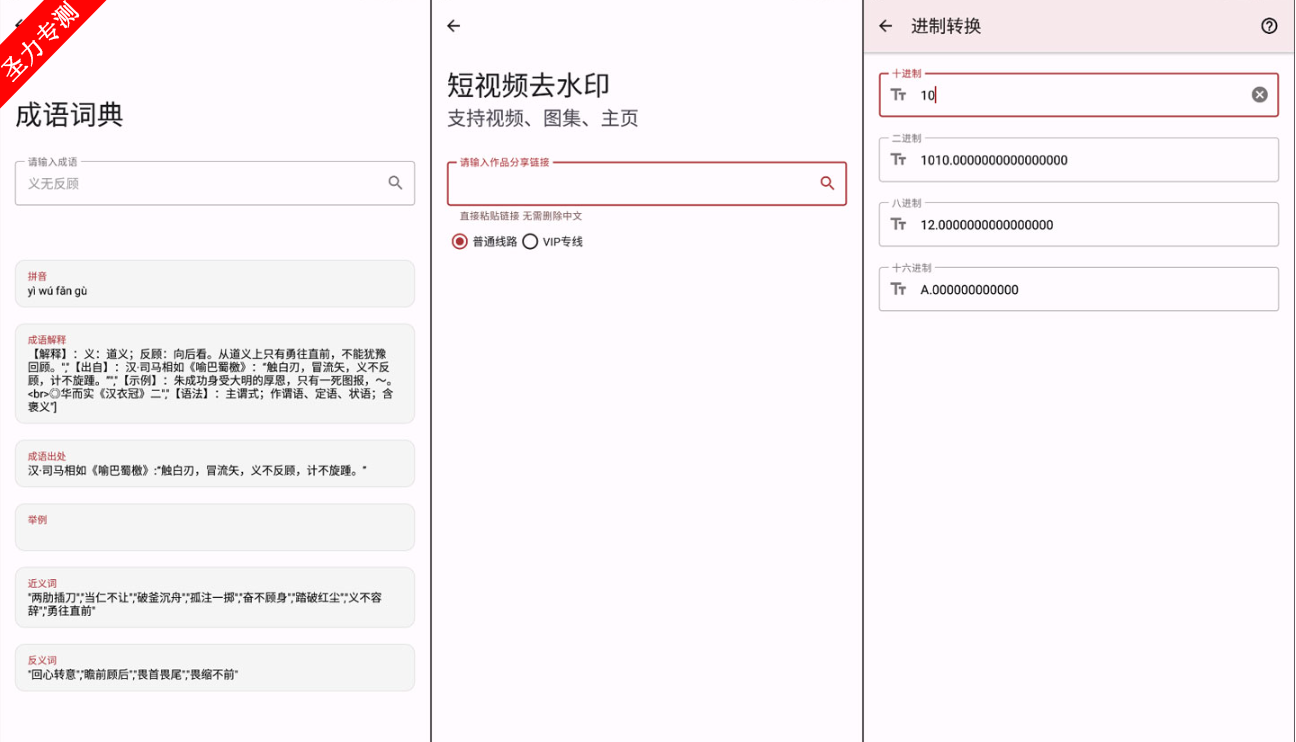Image resolution: width=1296 pixels, height=742 pixels.
Task: Go back from the short video watermark screen
Action: click(x=454, y=26)
